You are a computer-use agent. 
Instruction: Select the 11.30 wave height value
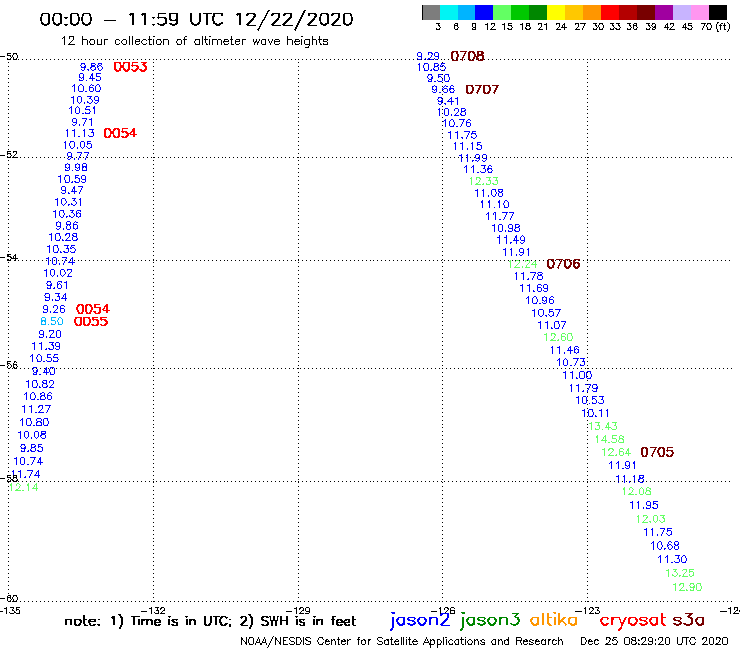[673, 559]
